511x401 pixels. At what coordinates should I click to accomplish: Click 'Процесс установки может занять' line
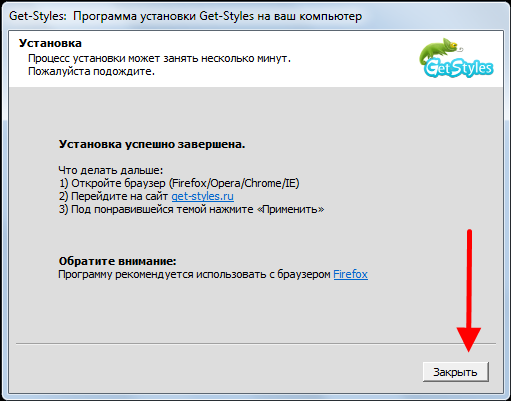(159, 58)
